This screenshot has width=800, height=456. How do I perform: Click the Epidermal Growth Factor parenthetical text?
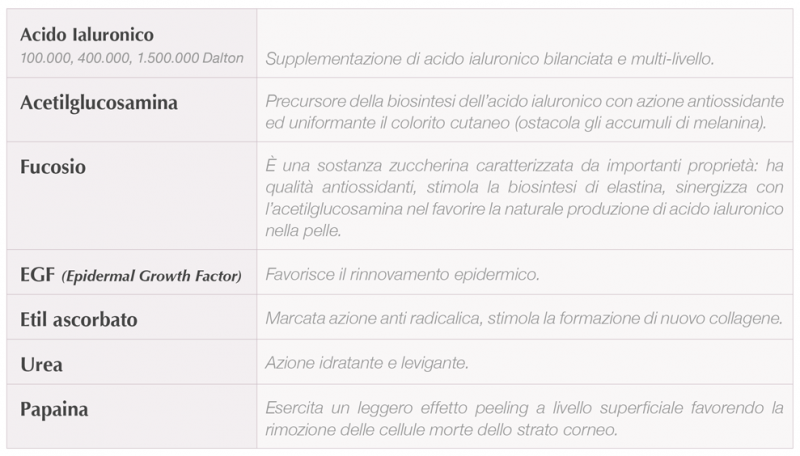point(152,276)
